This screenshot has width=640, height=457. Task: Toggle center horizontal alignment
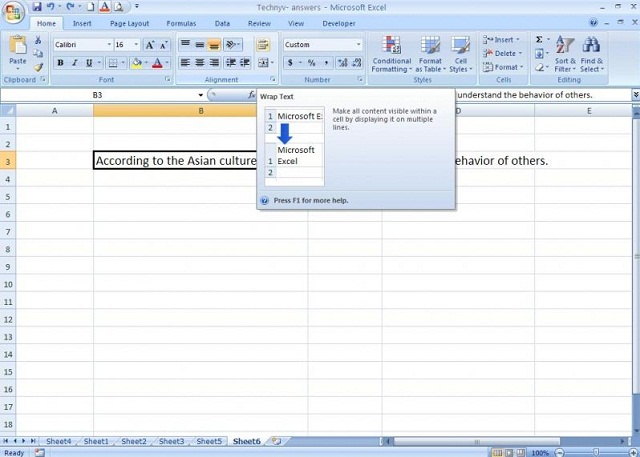click(x=200, y=63)
